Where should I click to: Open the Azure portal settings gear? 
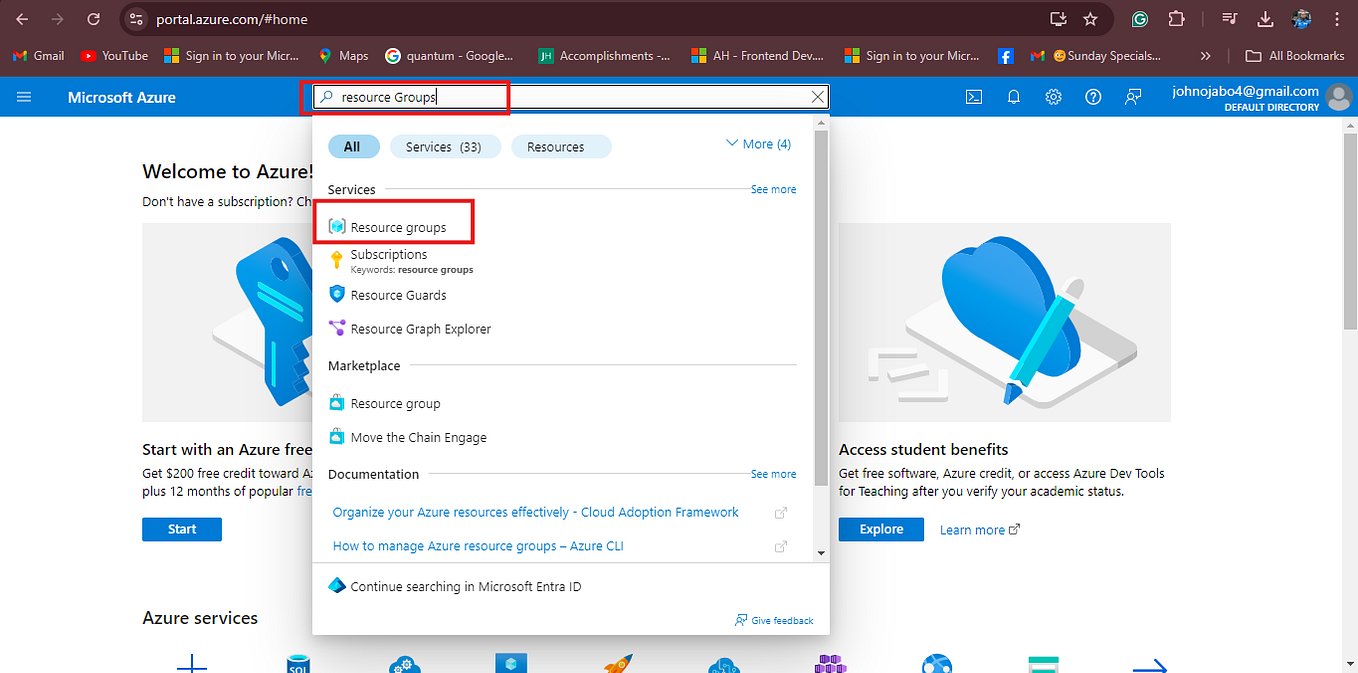1053,96
